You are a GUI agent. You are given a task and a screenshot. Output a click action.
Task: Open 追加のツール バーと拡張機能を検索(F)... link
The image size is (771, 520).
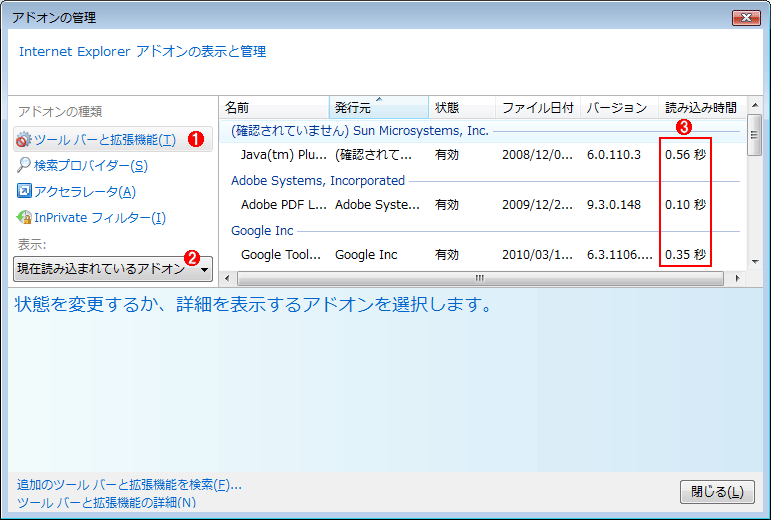point(129,485)
